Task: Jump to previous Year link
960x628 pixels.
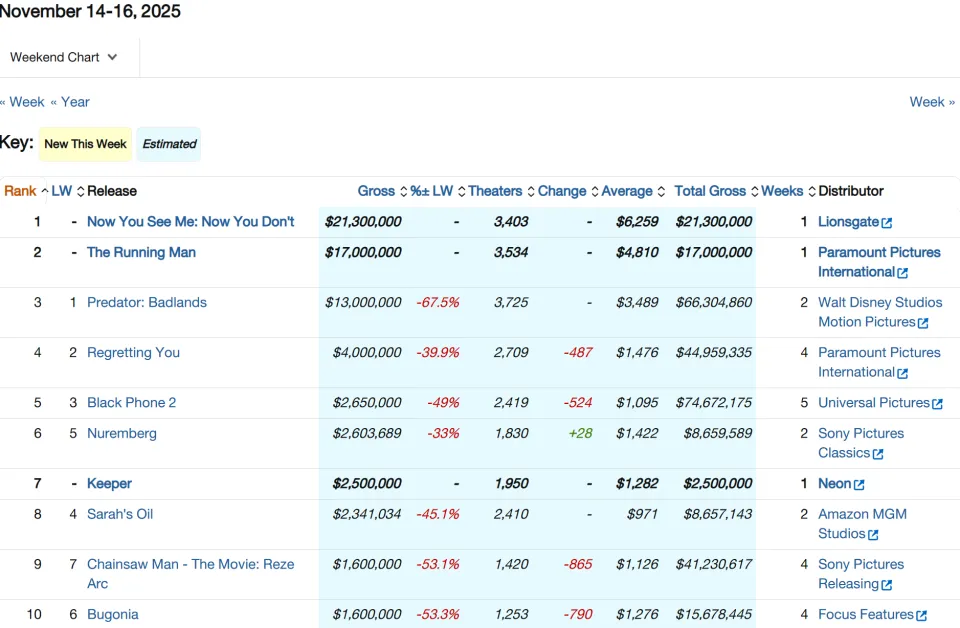Action: pos(70,102)
